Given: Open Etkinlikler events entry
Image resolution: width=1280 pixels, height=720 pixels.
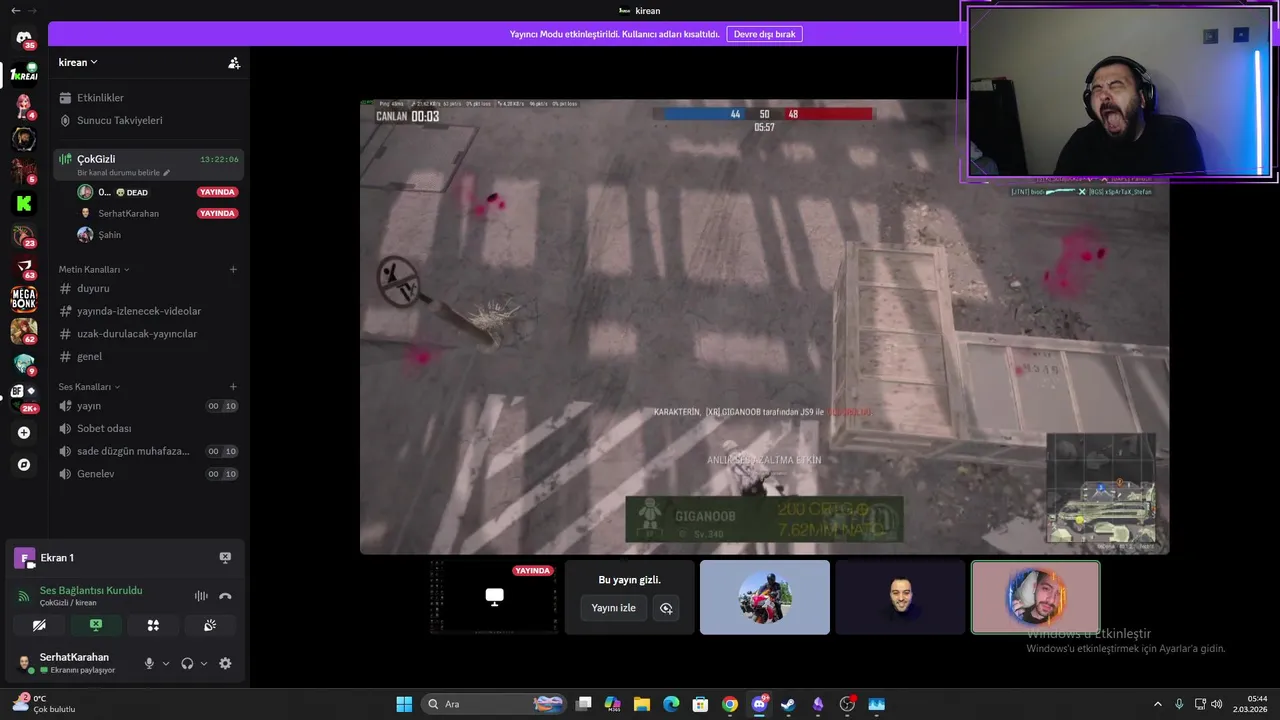Looking at the screenshot, I should point(148,98).
